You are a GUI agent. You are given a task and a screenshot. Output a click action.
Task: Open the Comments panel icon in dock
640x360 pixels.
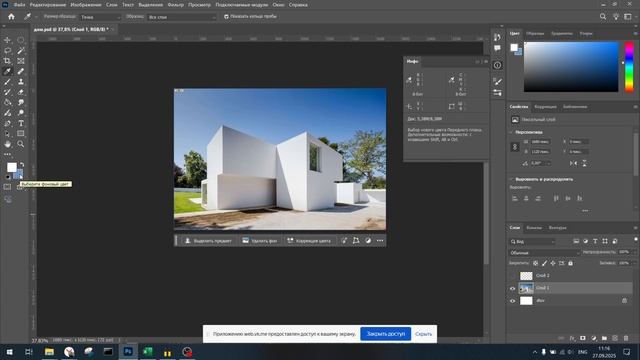[x=497, y=48]
